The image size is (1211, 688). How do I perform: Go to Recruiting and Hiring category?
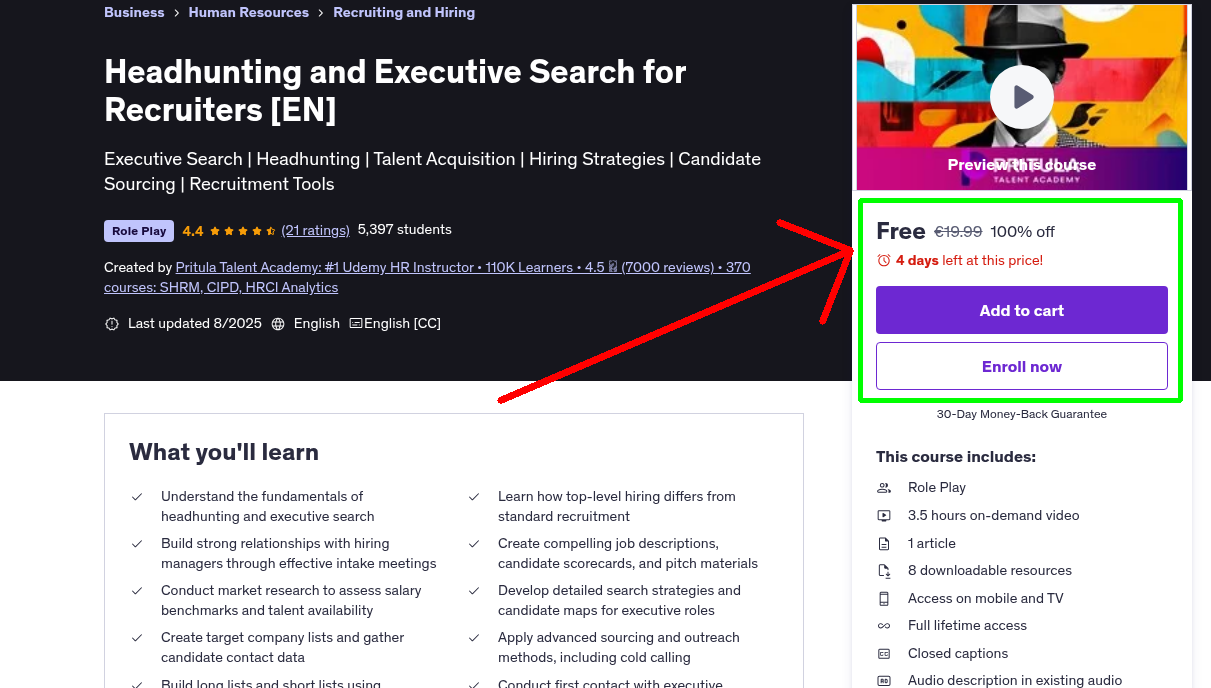point(404,13)
